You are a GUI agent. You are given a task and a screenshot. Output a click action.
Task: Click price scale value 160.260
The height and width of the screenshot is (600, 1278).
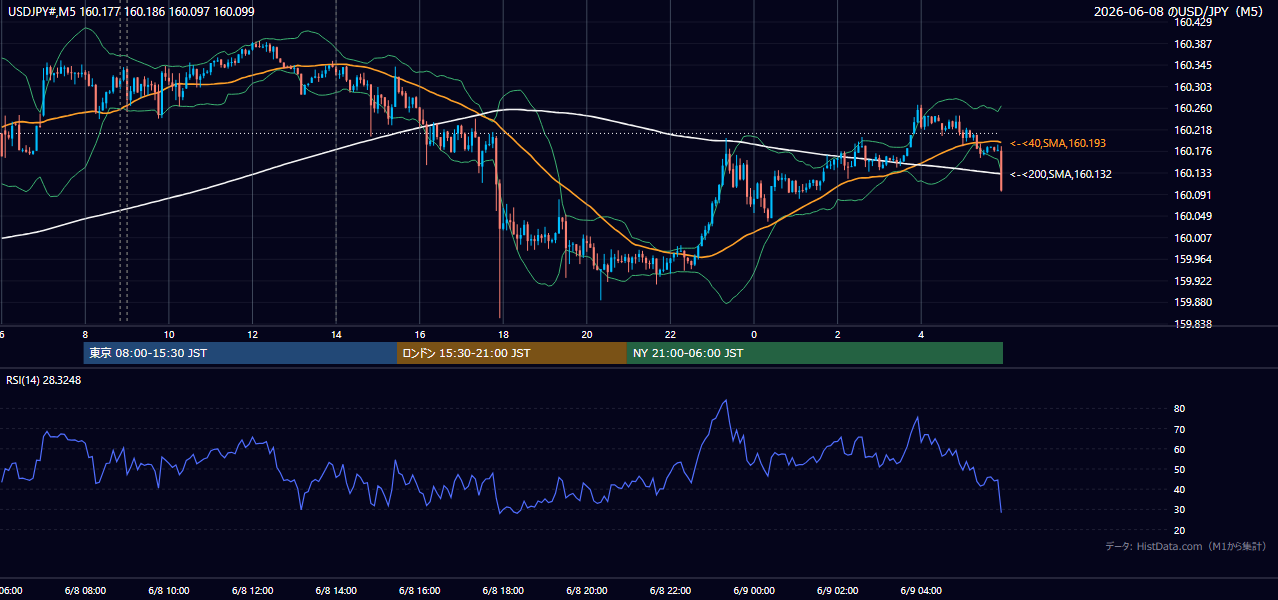[x=1194, y=108]
